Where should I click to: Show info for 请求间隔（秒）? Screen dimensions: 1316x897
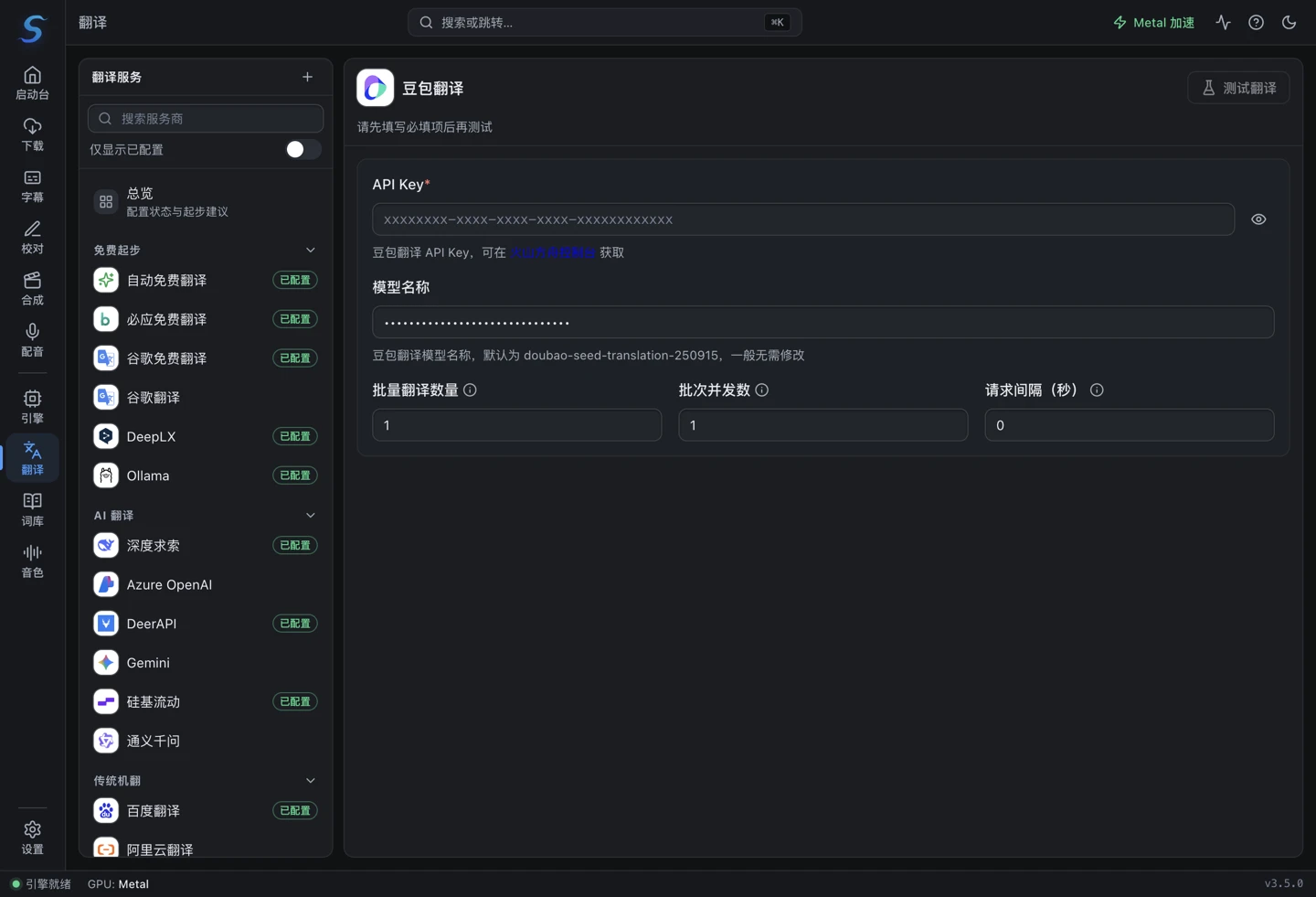pos(1097,390)
